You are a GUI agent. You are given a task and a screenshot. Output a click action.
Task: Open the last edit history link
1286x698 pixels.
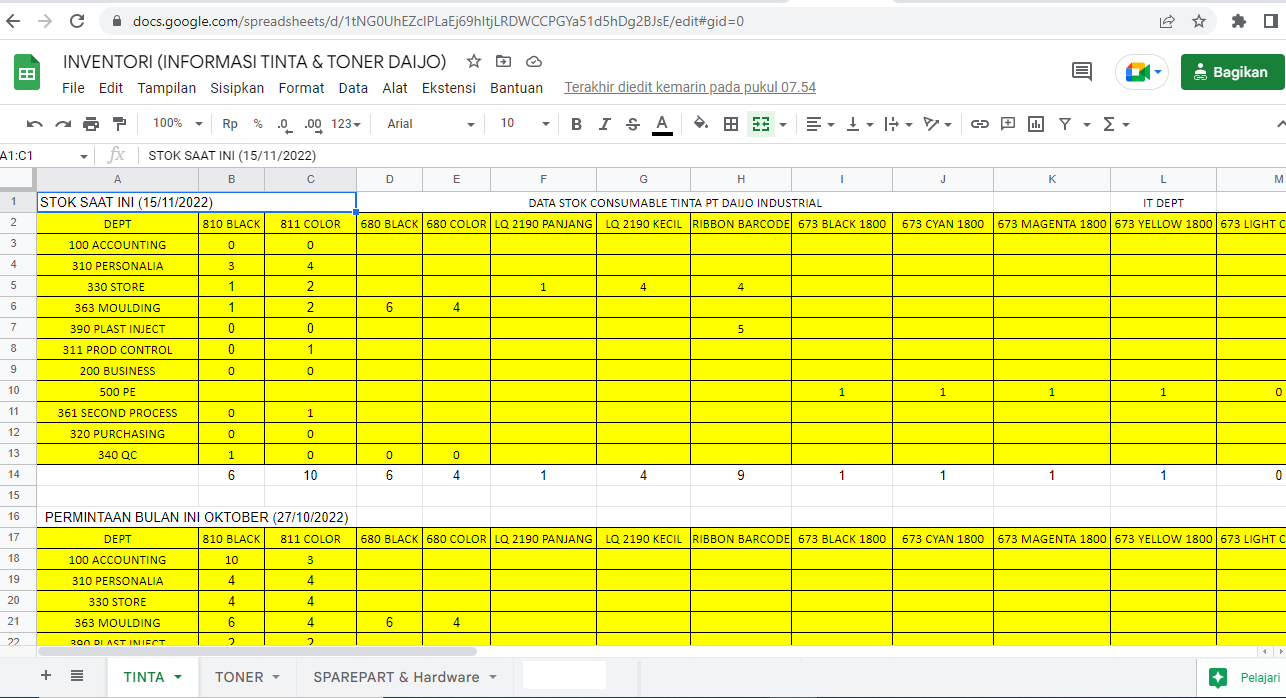click(x=690, y=88)
